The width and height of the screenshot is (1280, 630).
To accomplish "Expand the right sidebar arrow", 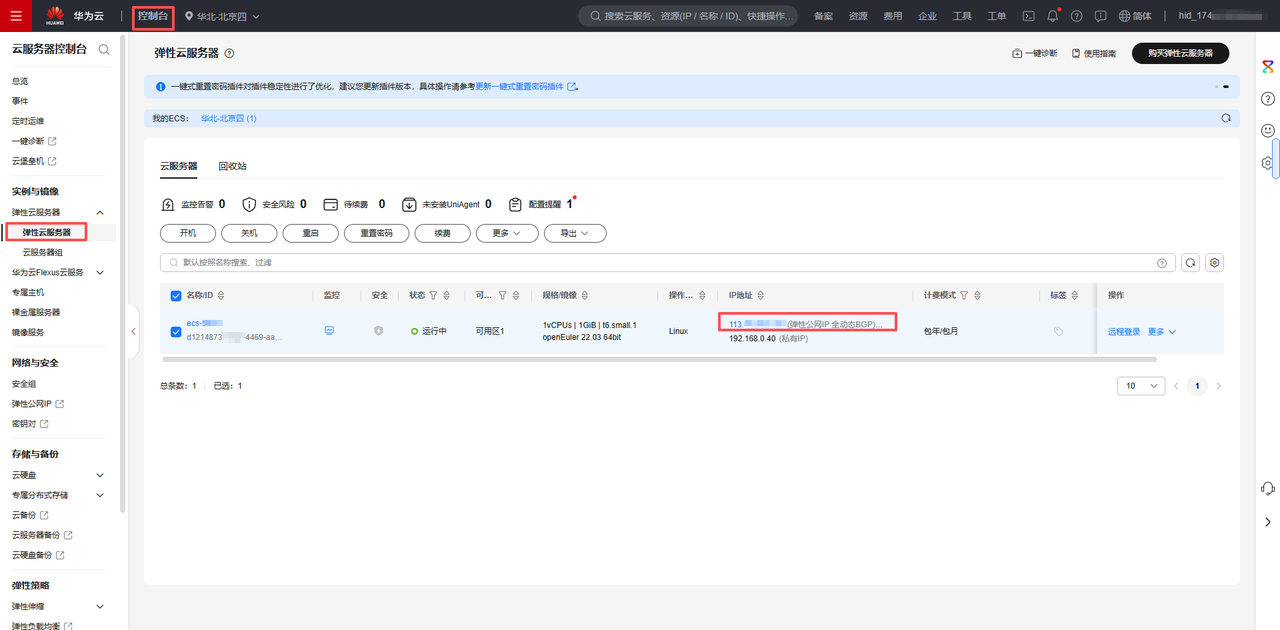I will pos(1268,522).
